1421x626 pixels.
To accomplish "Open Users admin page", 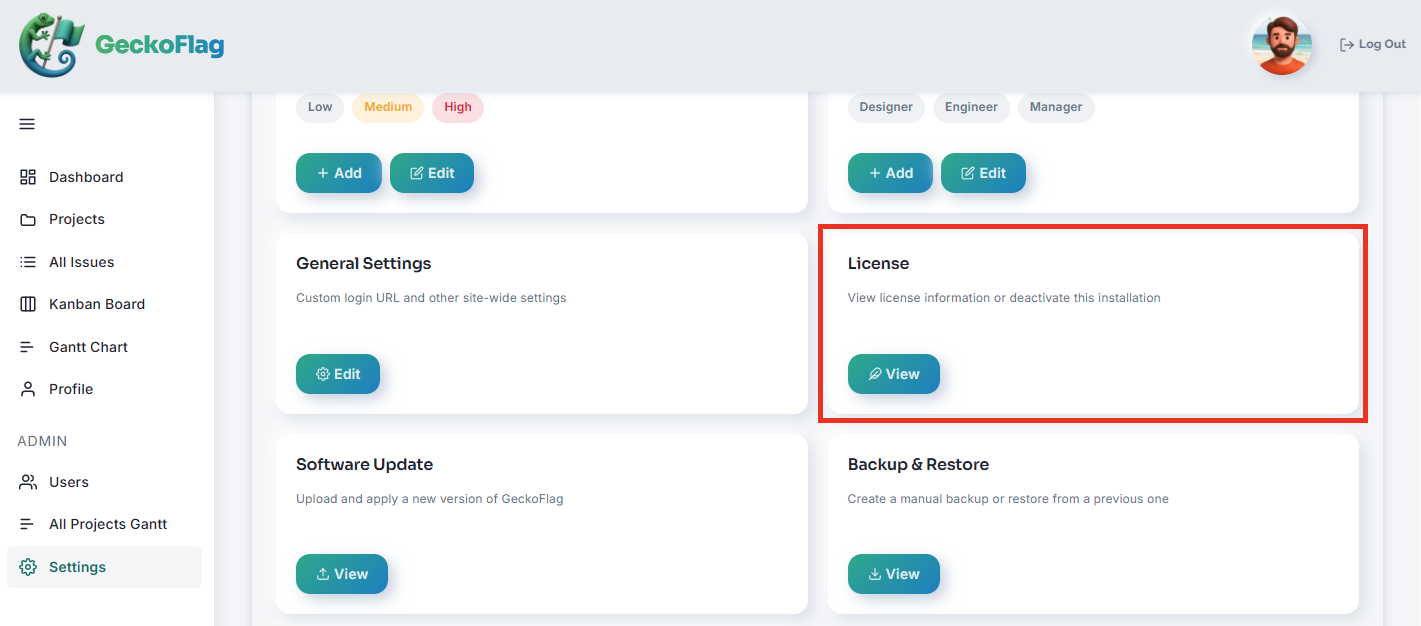I will click(x=104, y=482).
